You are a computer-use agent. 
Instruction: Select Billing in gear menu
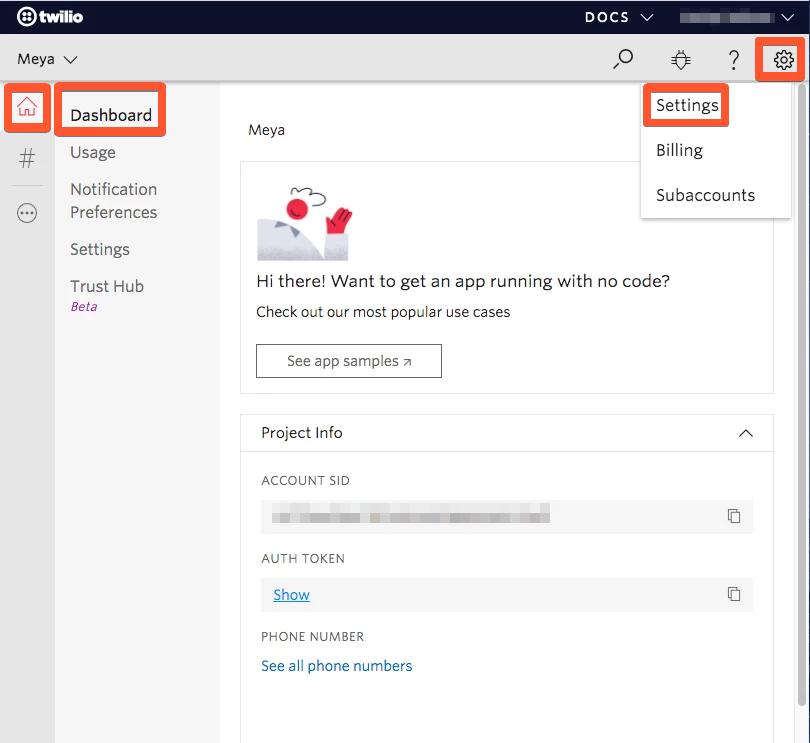(x=679, y=150)
